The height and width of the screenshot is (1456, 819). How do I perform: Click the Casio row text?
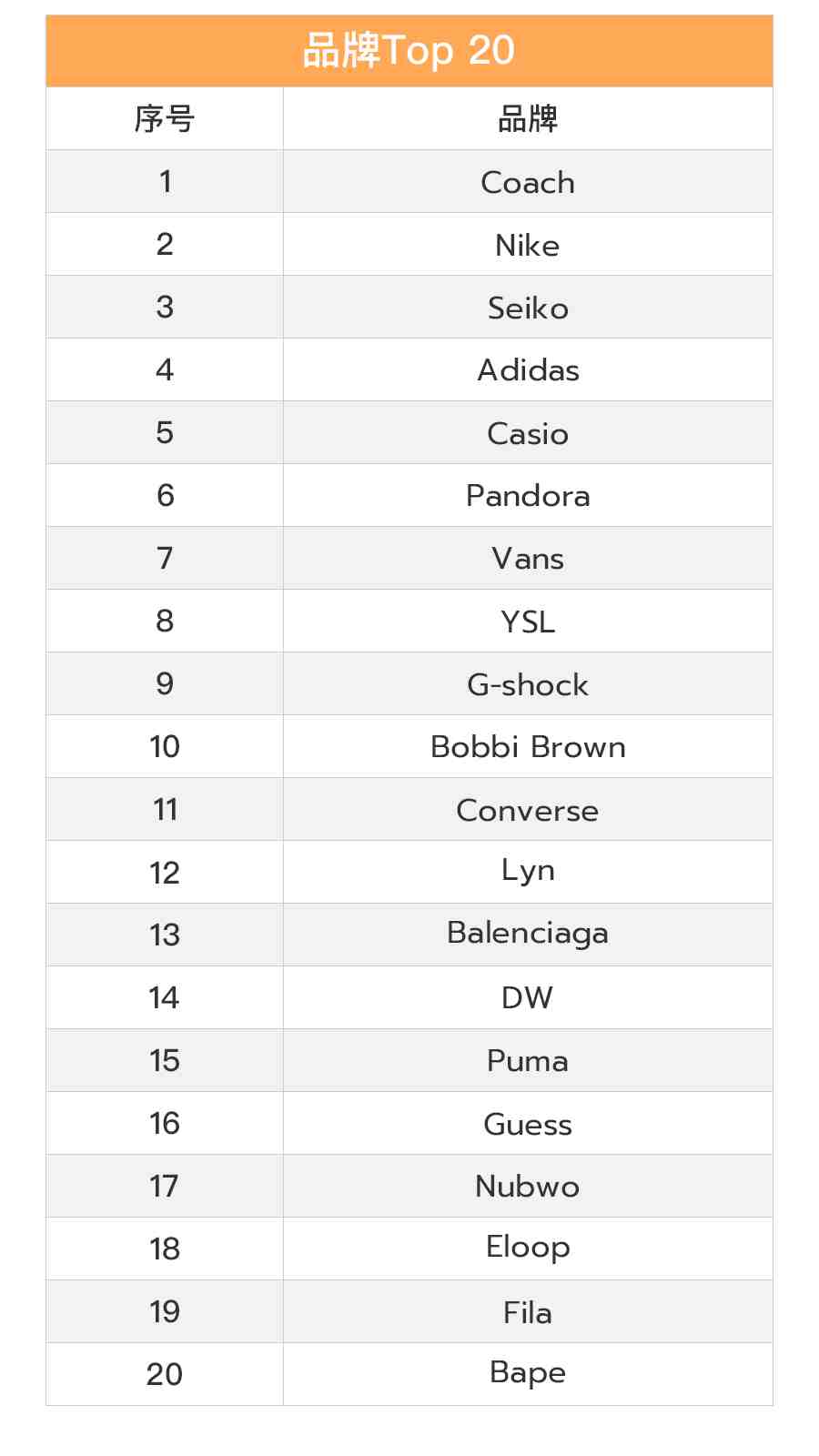[528, 433]
